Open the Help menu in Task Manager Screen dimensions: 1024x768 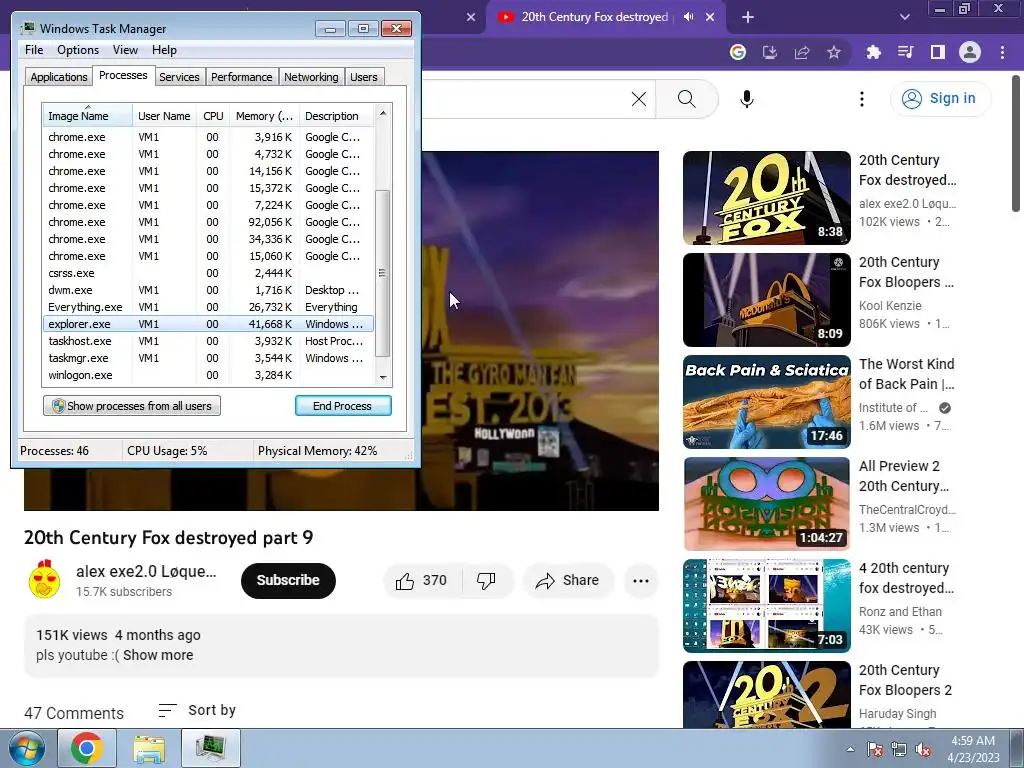click(x=164, y=50)
